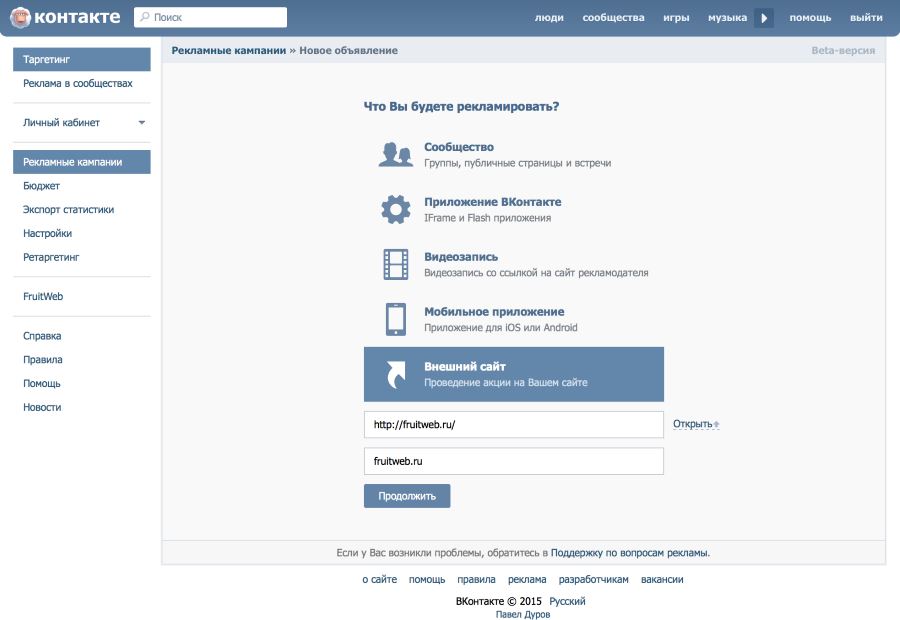Go to Бюджет in left menu

42,186
